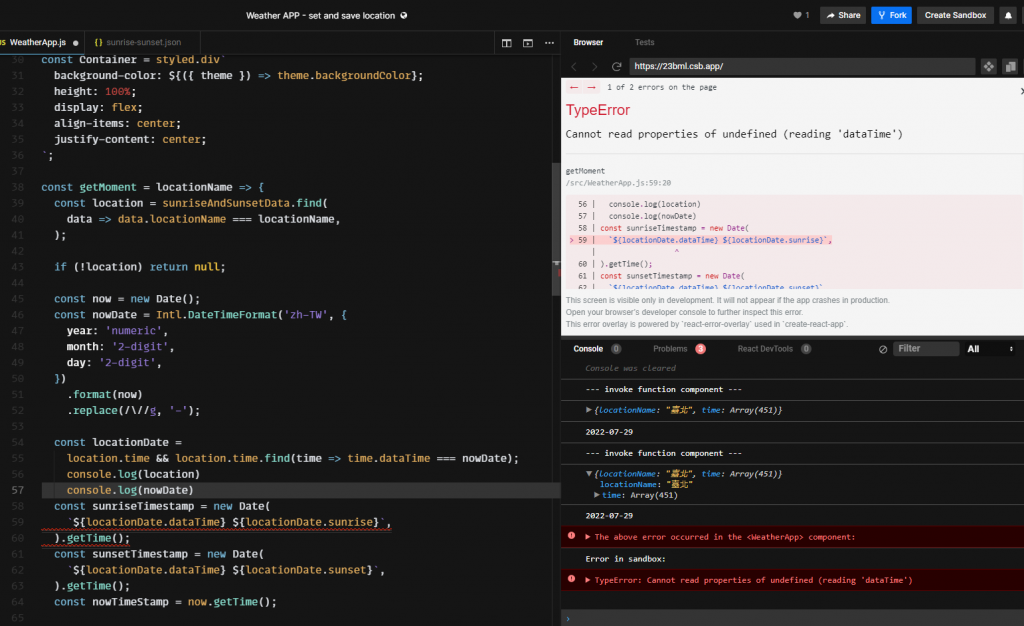Open the editor more options ellipsis
Screen dimensions: 1024x626
click(x=549, y=43)
